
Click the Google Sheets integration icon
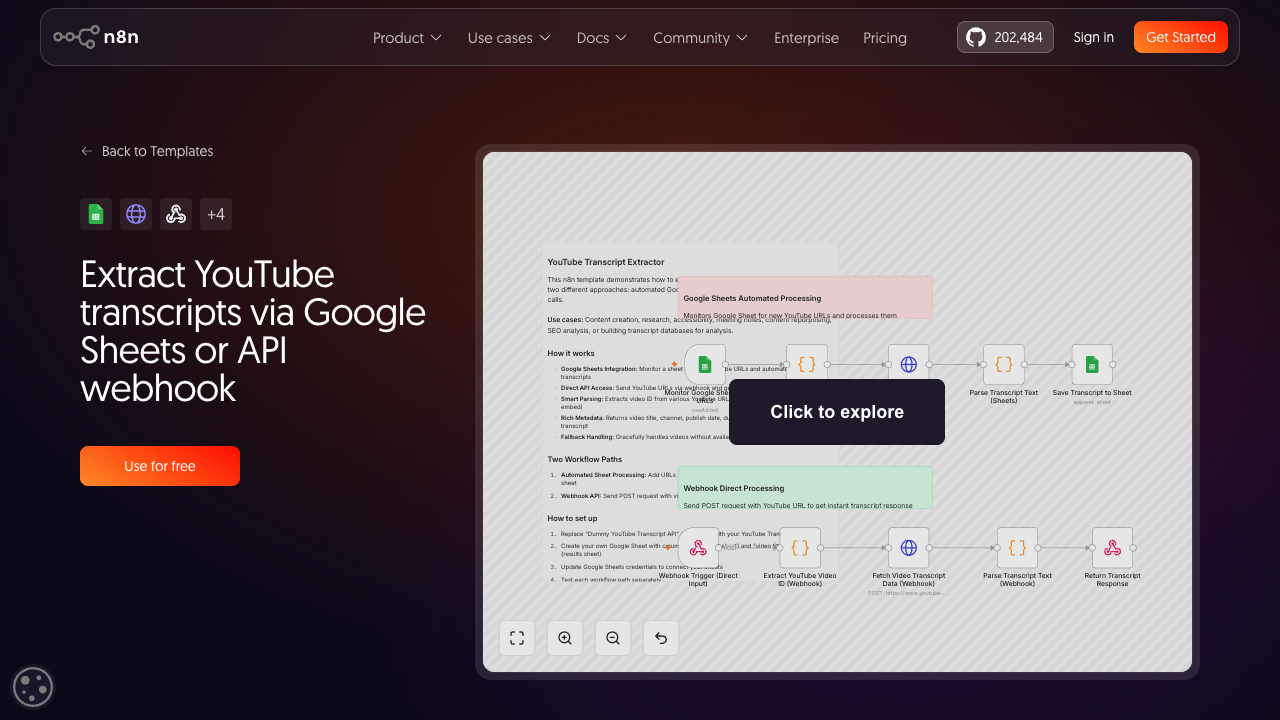(96, 214)
